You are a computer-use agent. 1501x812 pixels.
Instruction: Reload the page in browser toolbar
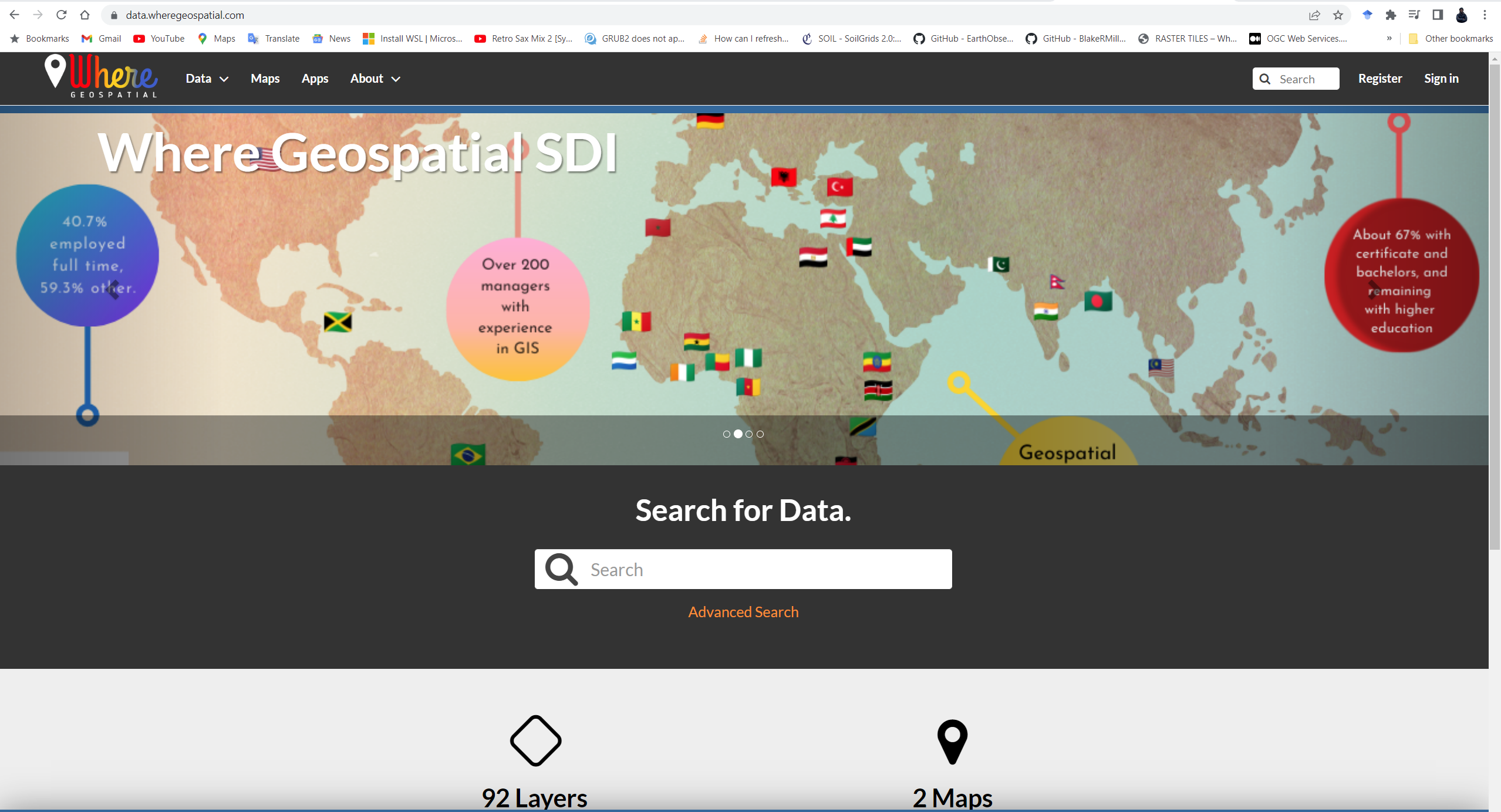click(x=61, y=15)
